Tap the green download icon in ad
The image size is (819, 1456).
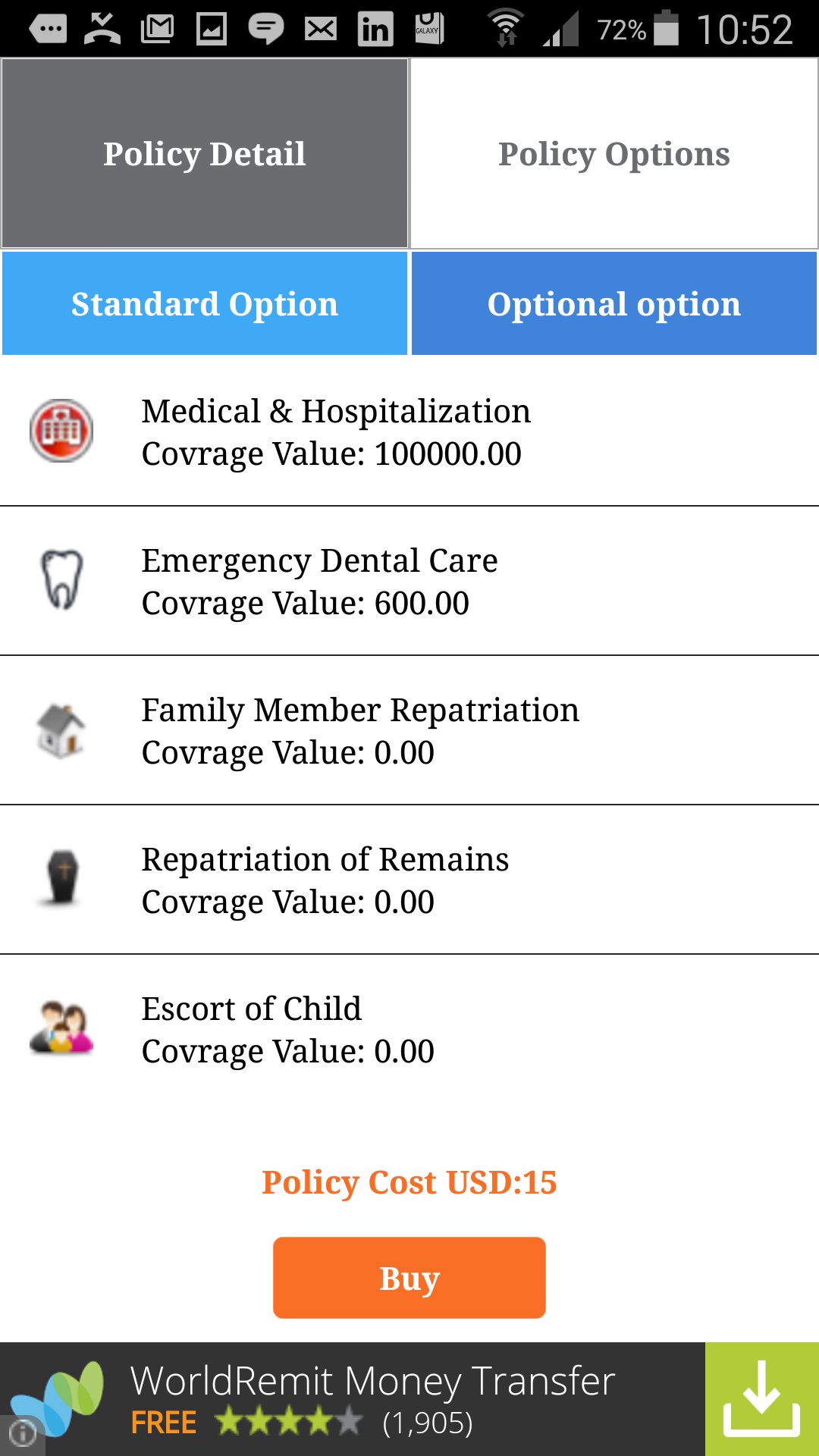coord(761,1399)
